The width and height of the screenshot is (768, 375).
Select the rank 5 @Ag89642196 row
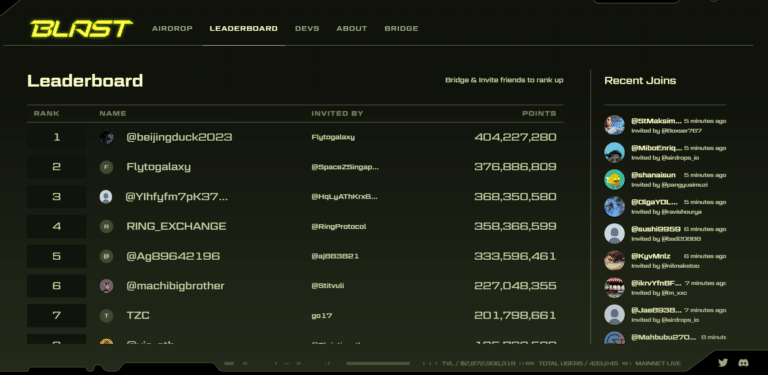click(295, 256)
